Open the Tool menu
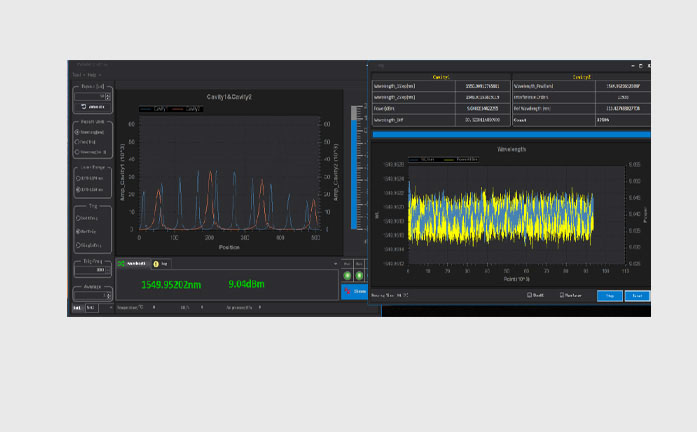 pos(77,75)
